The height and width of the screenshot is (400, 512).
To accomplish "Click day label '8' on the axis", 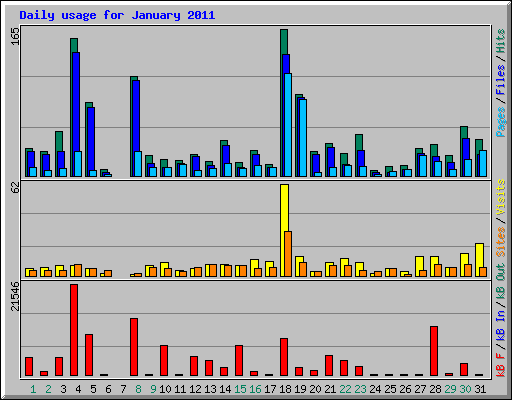I will 138,389.
